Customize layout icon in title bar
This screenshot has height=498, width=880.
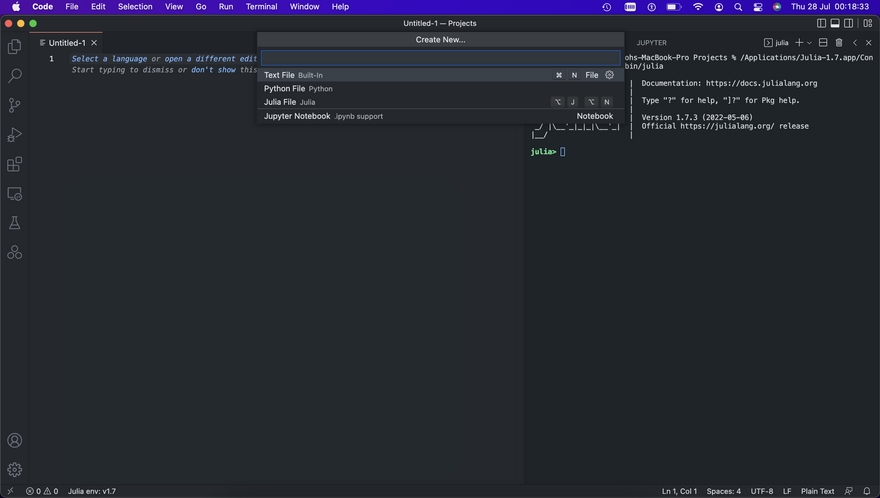point(868,23)
